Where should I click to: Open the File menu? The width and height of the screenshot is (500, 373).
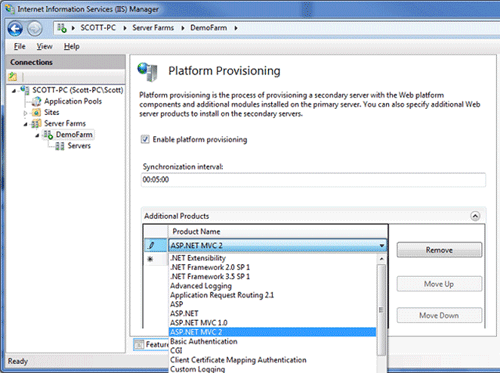[x=20, y=46]
